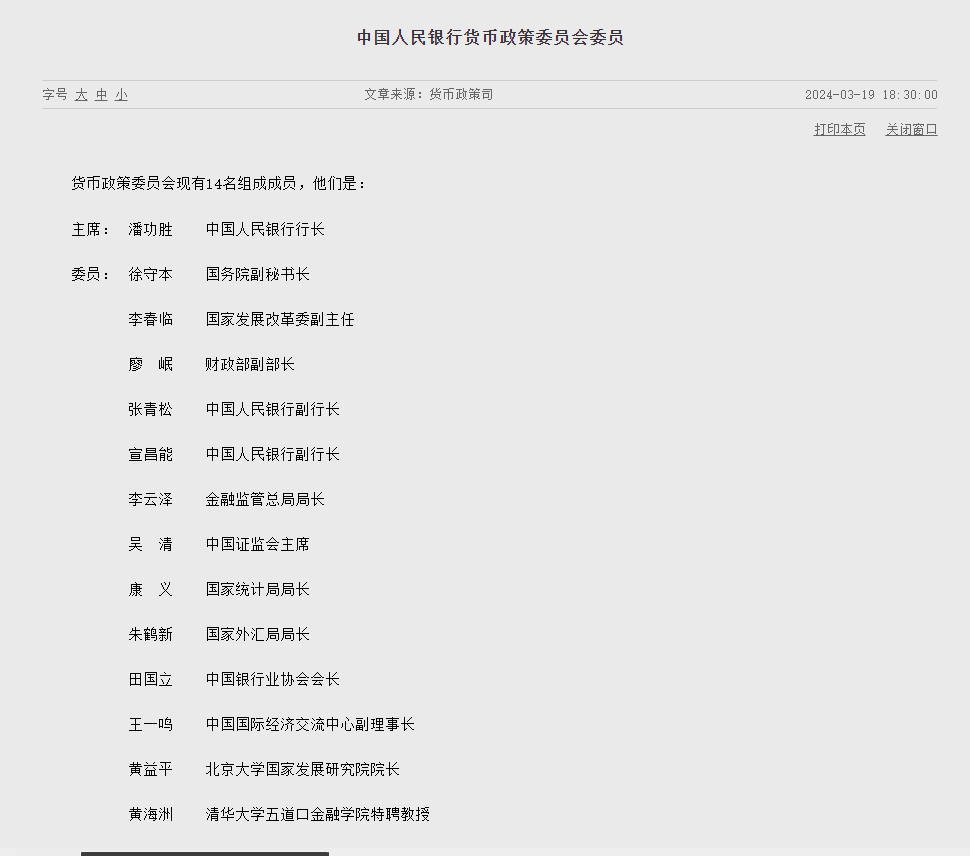
Task: Click the article source 货币政策司
Action: (x=461, y=95)
